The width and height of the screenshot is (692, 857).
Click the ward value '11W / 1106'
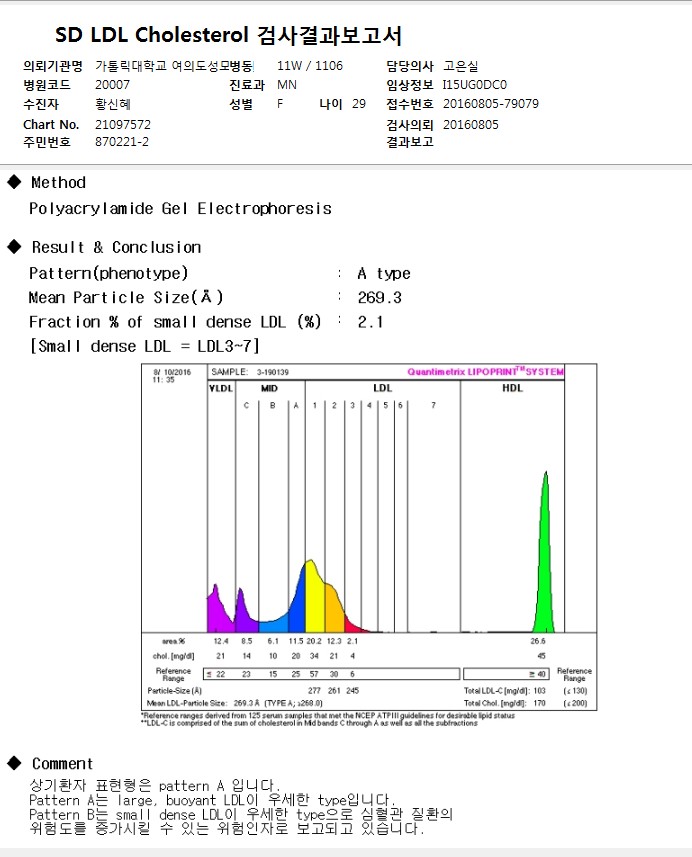tap(310, 66)
